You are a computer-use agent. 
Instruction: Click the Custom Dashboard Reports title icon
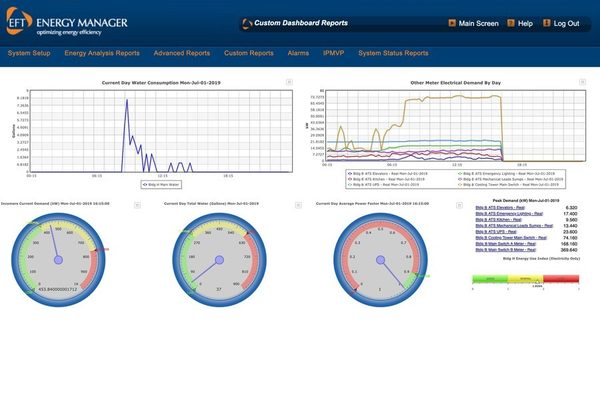[247, 23]
